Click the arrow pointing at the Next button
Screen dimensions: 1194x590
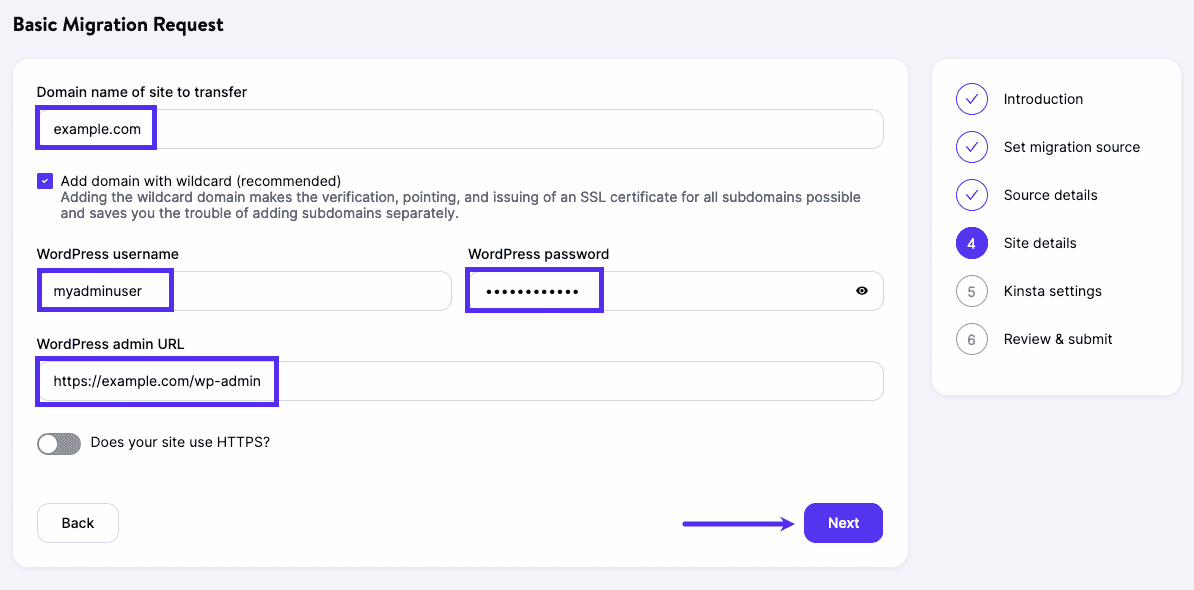(737, 522)
